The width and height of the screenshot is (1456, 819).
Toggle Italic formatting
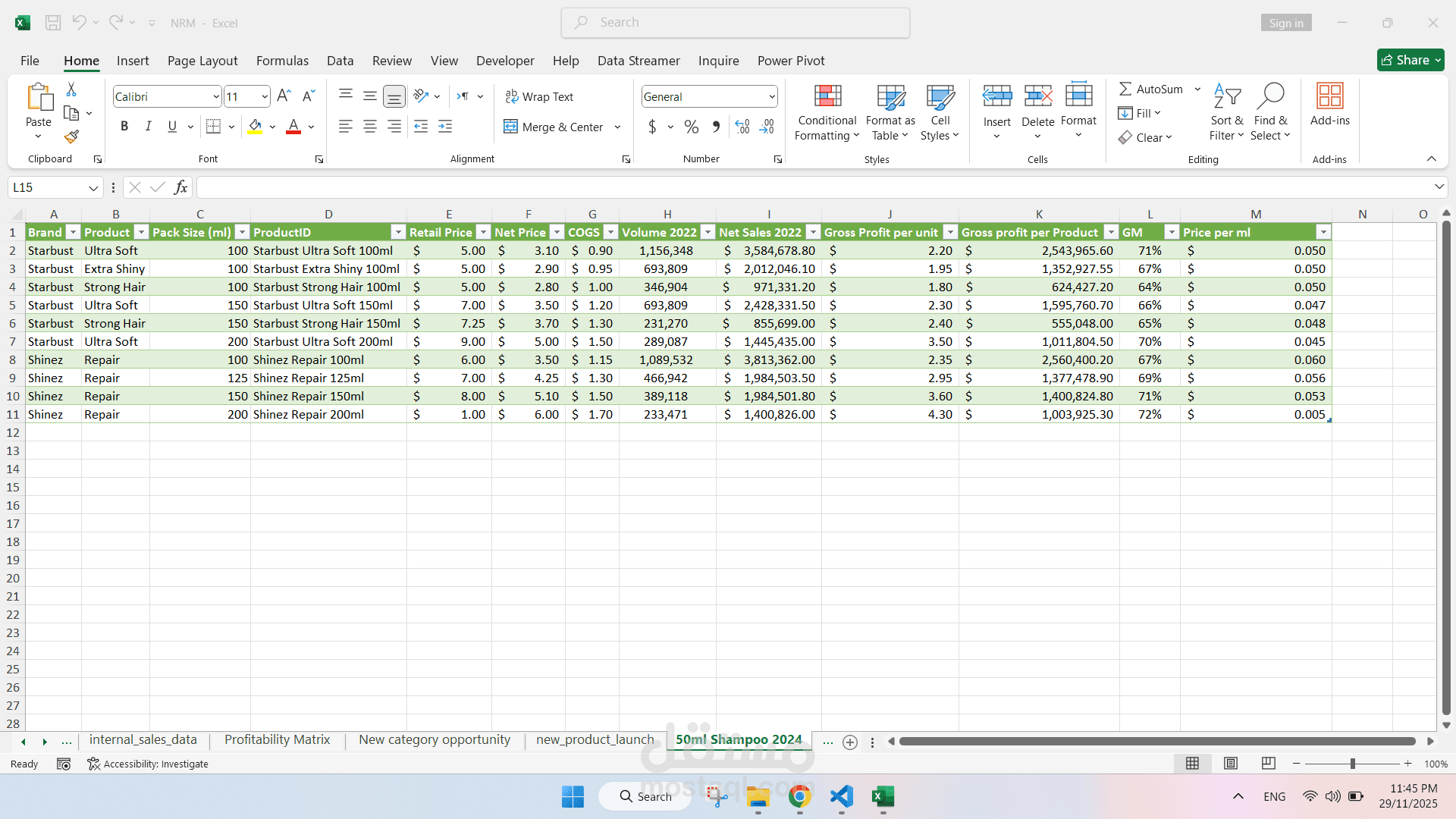coord(148,127)
